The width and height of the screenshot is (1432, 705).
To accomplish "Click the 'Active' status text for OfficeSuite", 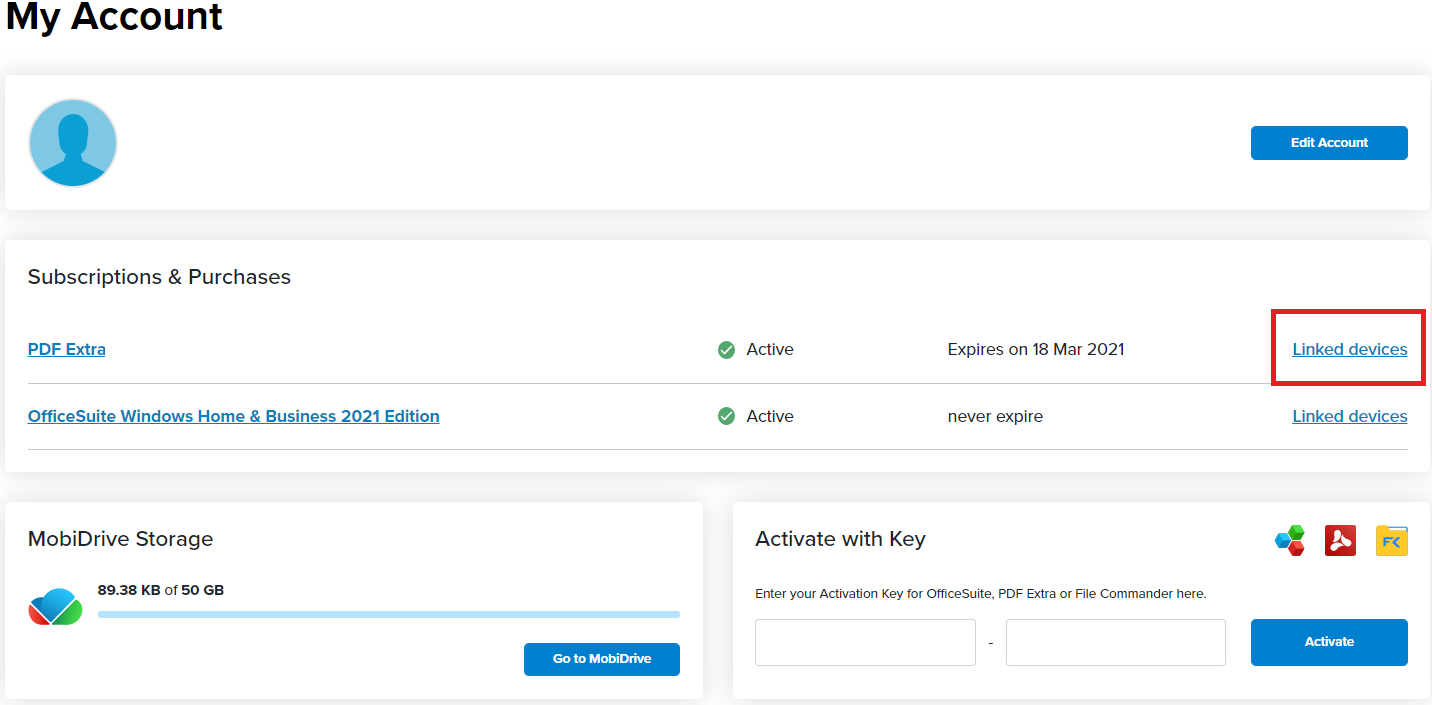I will (770, 416).
